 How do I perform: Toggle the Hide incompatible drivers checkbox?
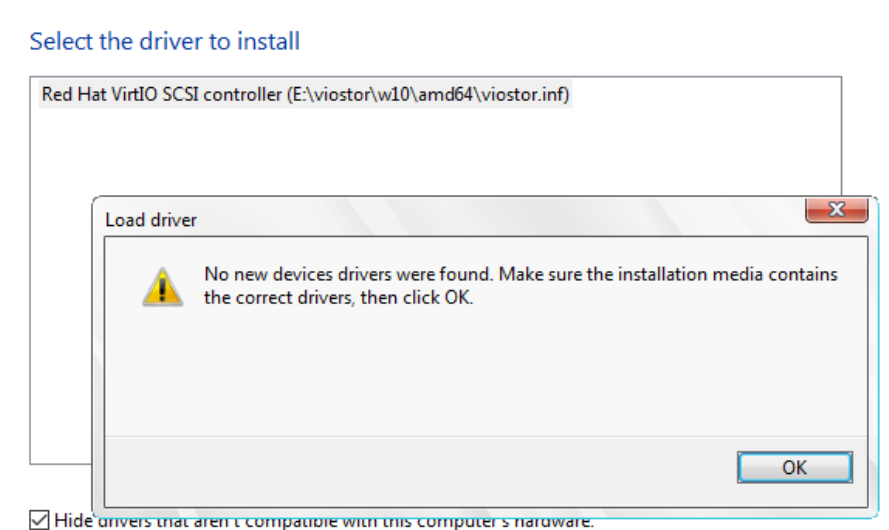39,520
